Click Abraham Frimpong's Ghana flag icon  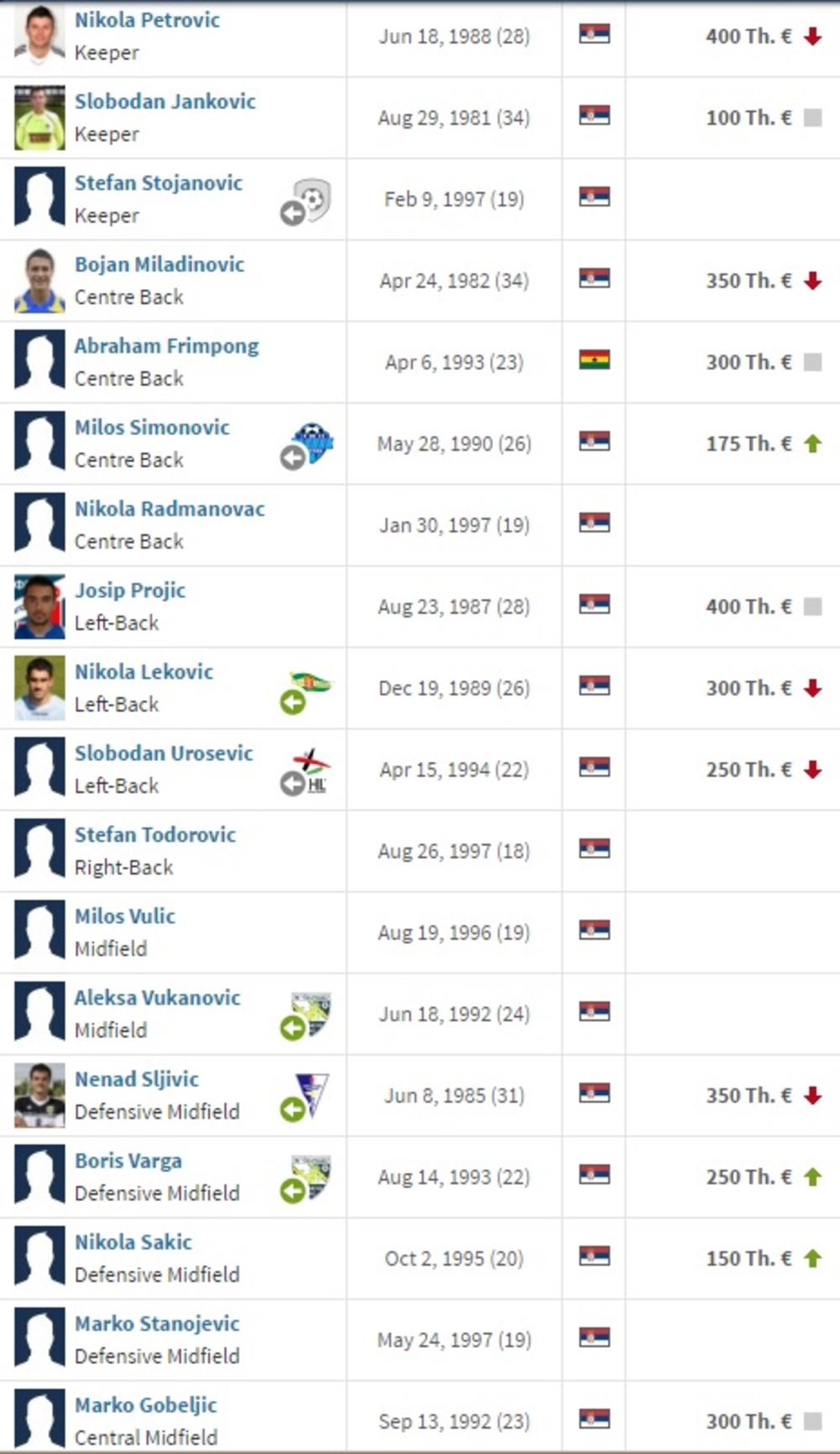point(594,360)
